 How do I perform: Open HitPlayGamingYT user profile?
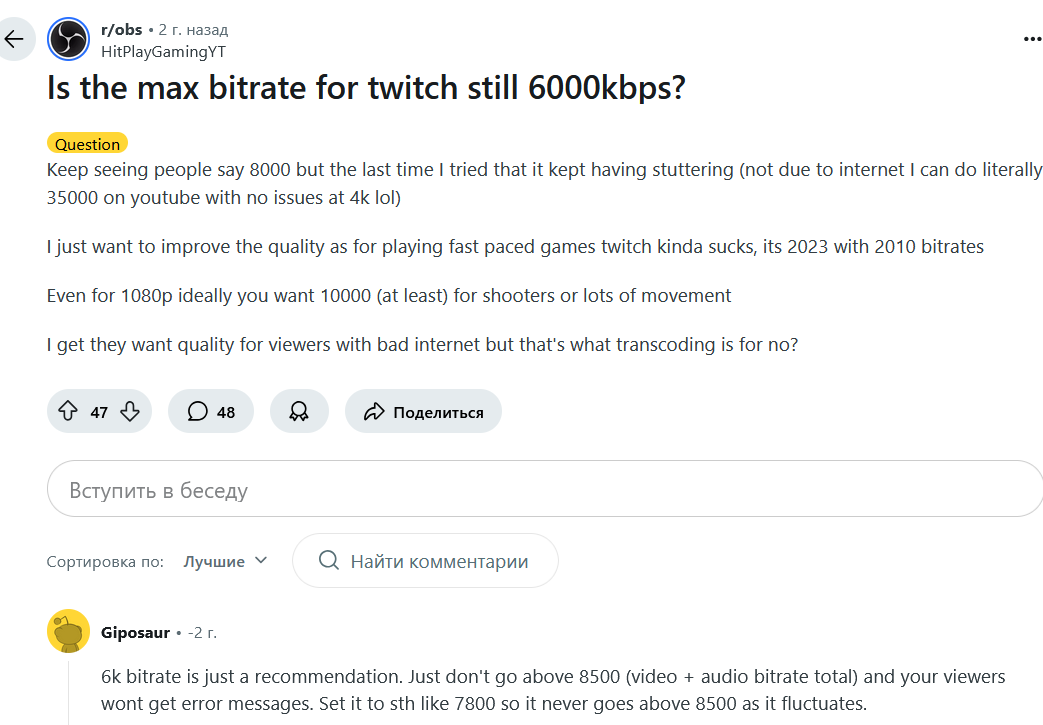163,52
